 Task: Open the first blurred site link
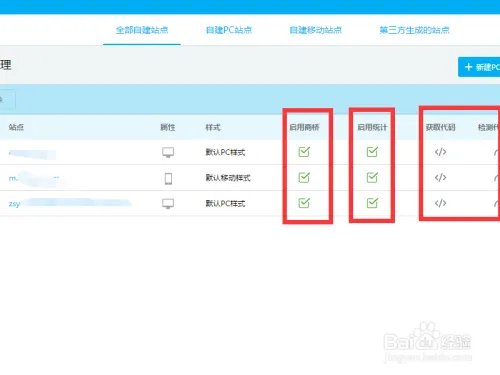(x=32, y=154)
